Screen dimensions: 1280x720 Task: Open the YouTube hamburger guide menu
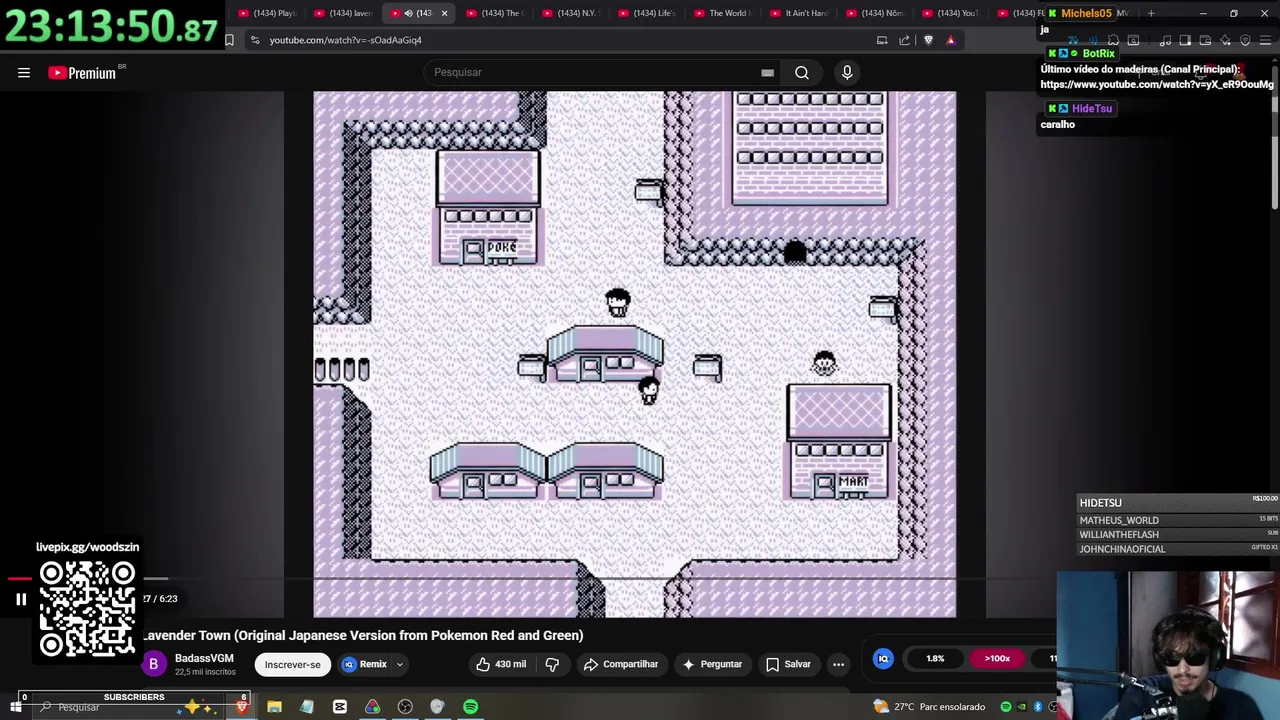point(24,72)
